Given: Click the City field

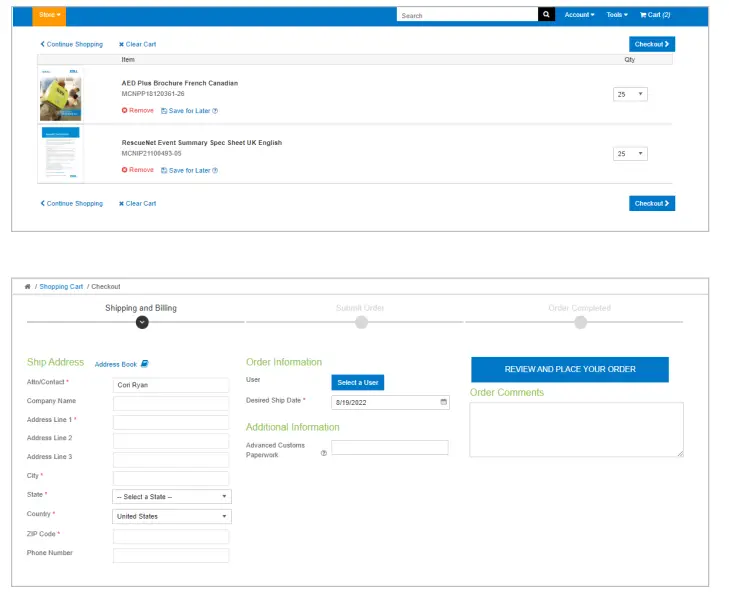Looking at the screenshot, I should pos(171,479).
